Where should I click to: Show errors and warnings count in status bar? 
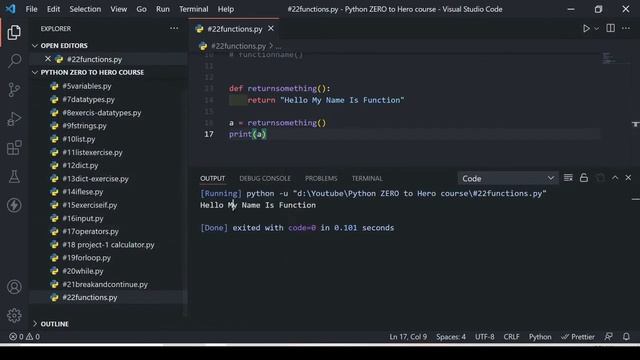[x=24, y=337]
